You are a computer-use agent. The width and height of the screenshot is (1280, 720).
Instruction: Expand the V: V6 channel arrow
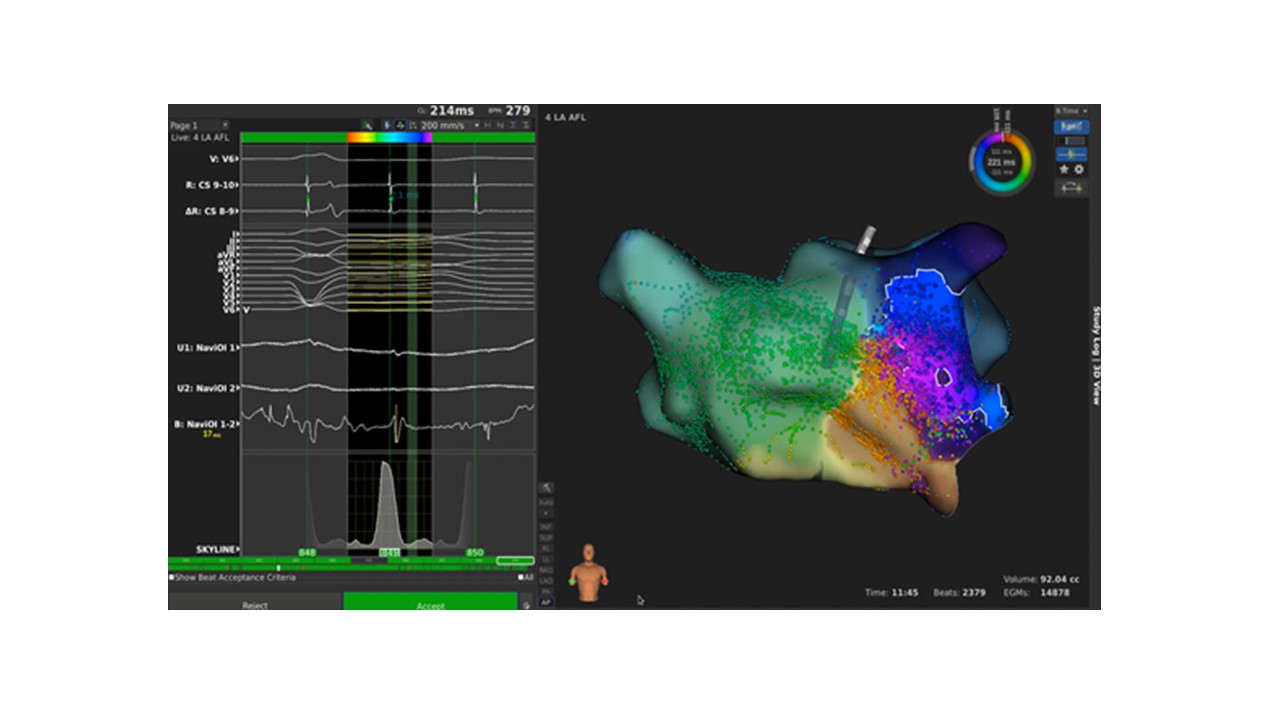point(237,158)
